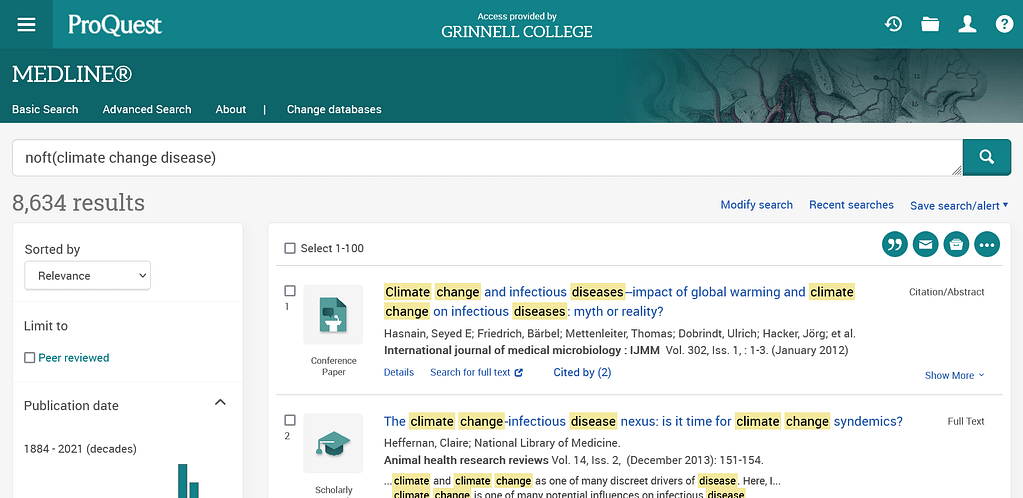The width and height of the screenshot is (1023, 498).
Task: Open My Research folder icon
Action: coord(930,24)
